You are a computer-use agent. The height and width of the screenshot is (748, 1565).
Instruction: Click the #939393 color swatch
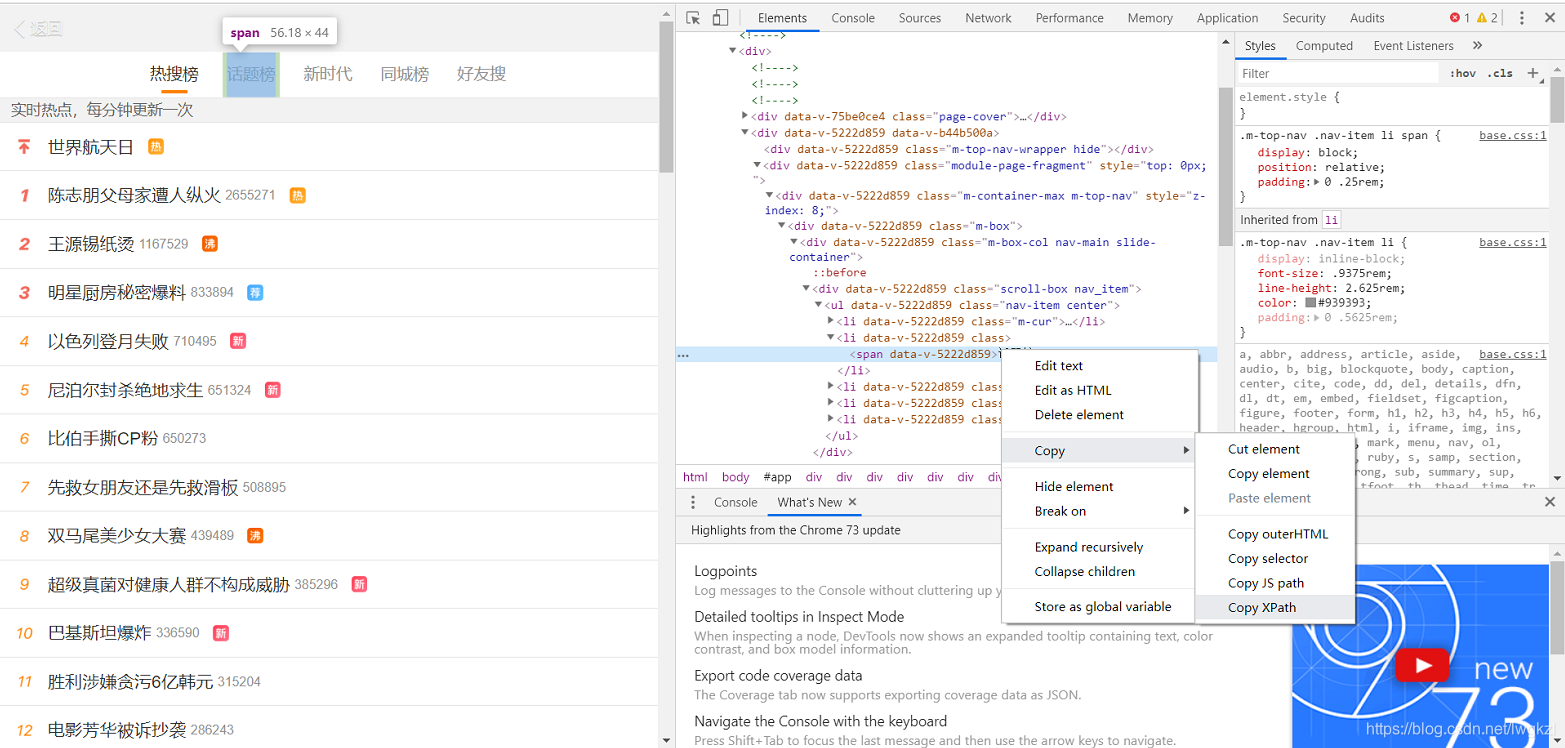coord(1310,303)
